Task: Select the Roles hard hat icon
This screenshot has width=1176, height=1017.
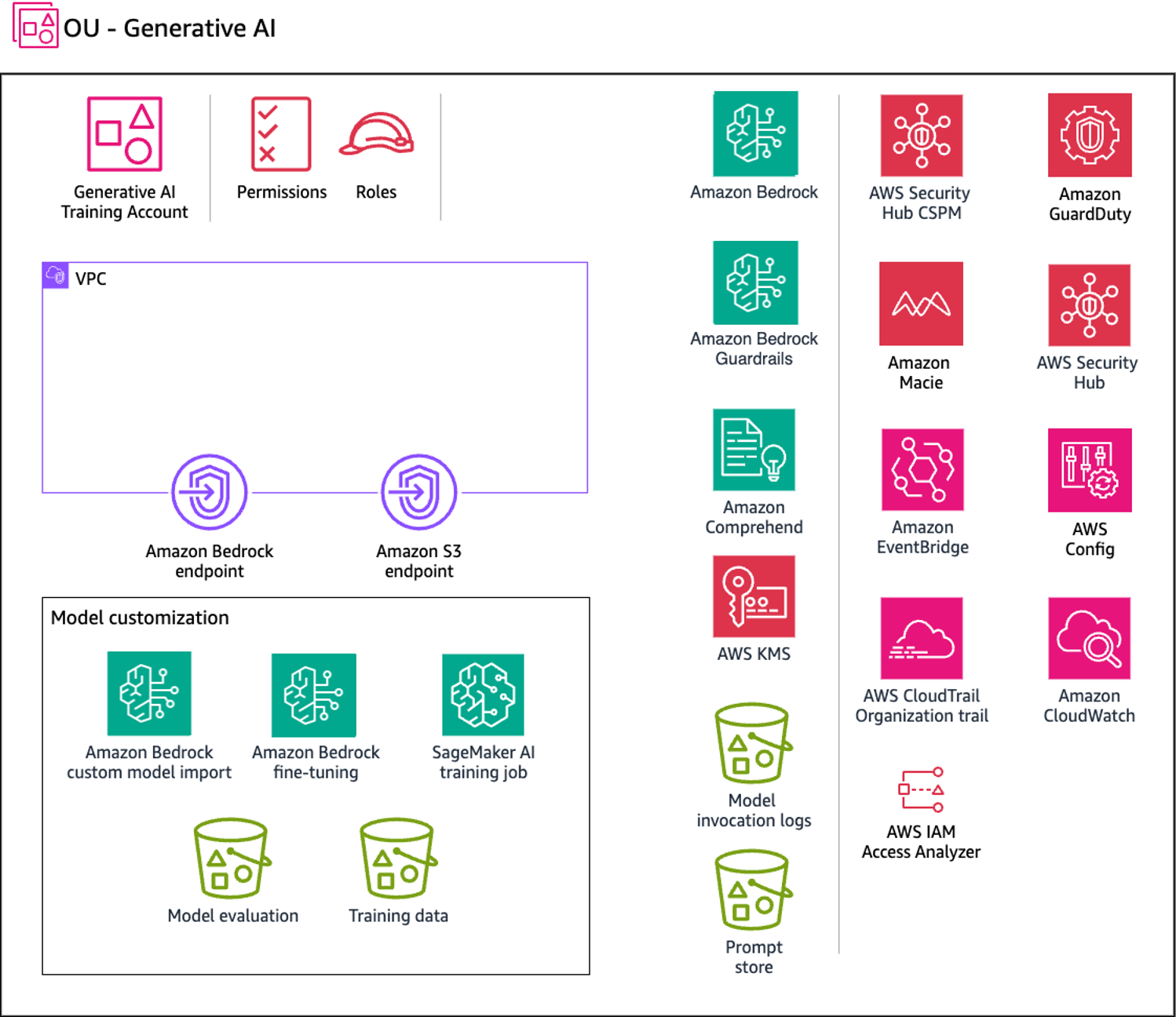Action: pyautogui.click(x=377, y=134)
